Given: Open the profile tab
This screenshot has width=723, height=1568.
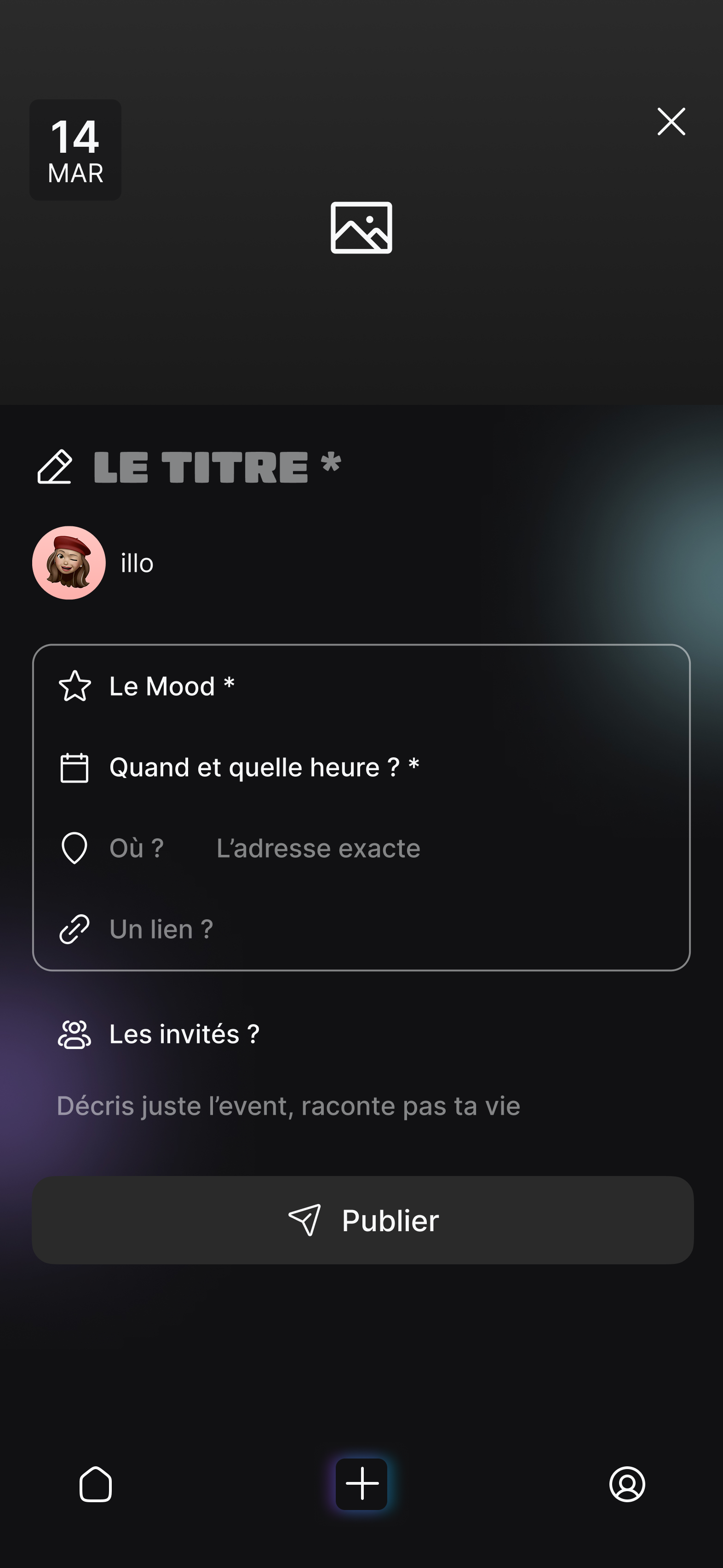Looking at the screenshot, I should (x=627, y=1484).
